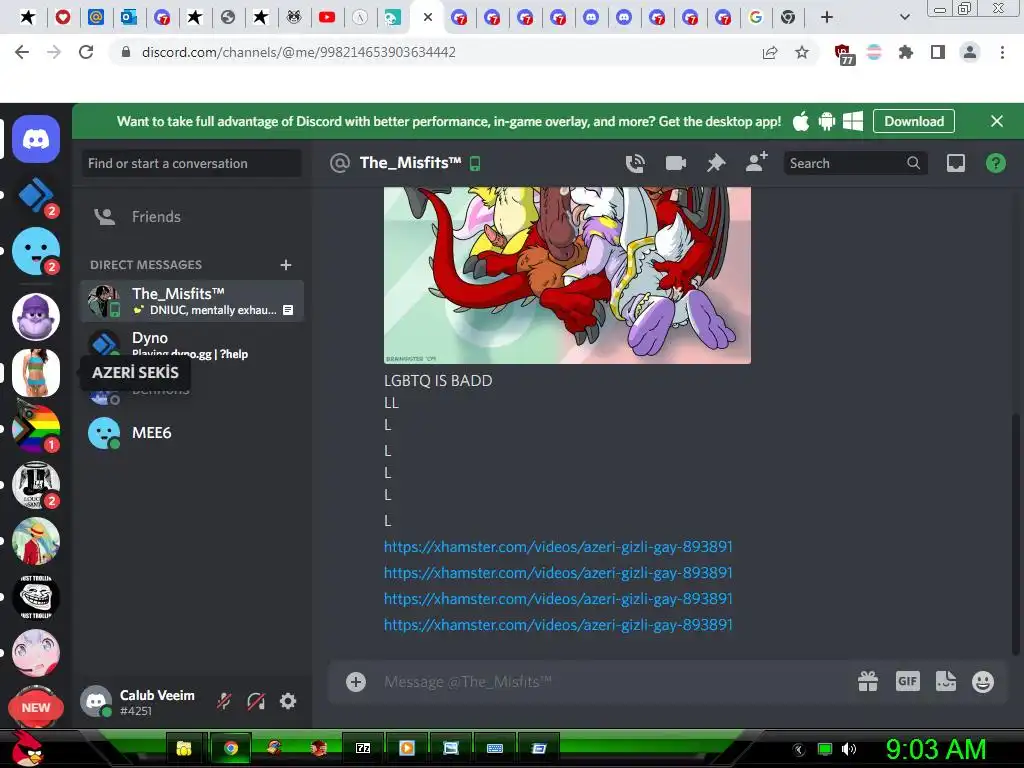Screen dimensions: 1024x768
Task: Click the chat vertical scrollbar
Action: pos(1016,533)
